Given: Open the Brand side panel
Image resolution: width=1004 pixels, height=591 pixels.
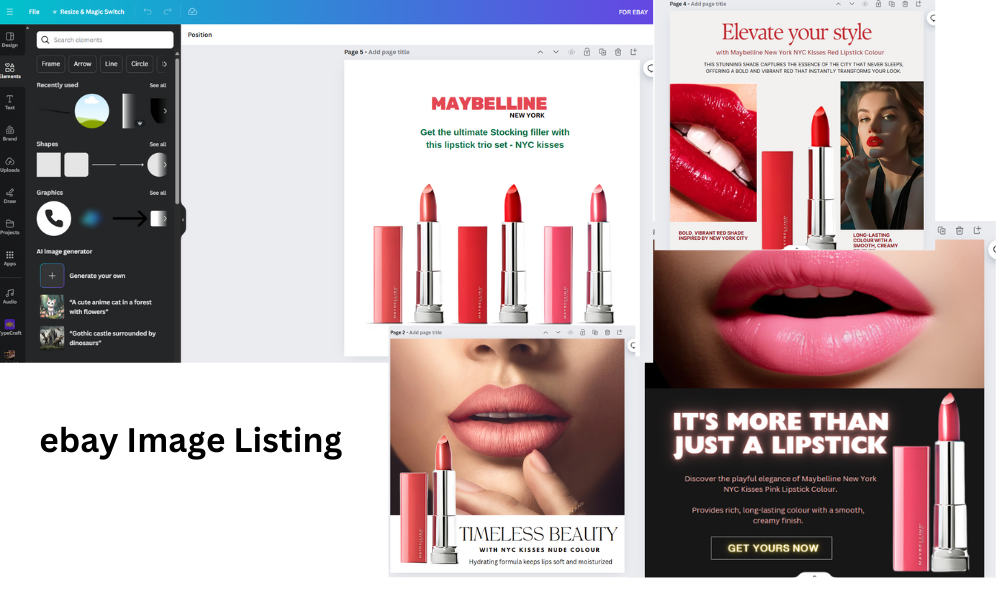Looking at the screenshot, I should coord(10,134).
